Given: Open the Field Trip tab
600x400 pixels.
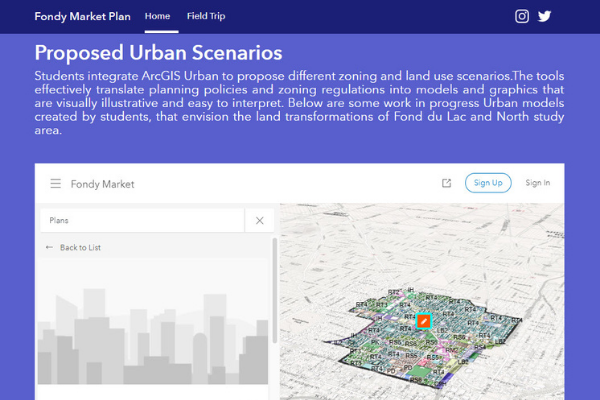Looking at the screenshot, I should [x=205, y=16].
